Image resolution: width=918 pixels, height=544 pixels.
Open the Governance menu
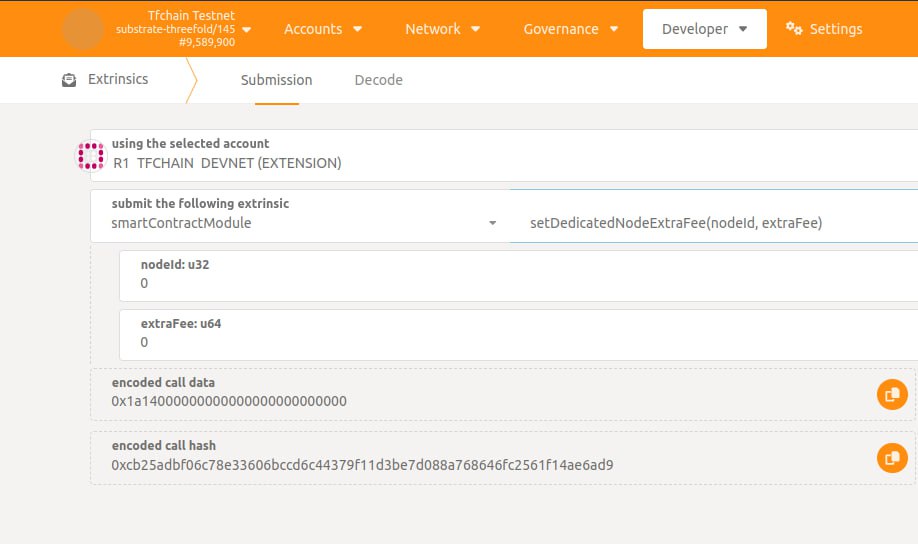pos(571,29)
